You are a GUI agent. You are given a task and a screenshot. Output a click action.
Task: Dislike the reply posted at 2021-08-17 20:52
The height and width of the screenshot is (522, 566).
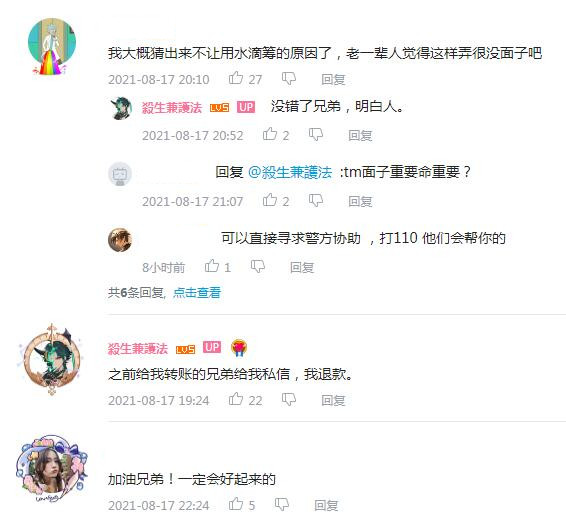(315, 135)
